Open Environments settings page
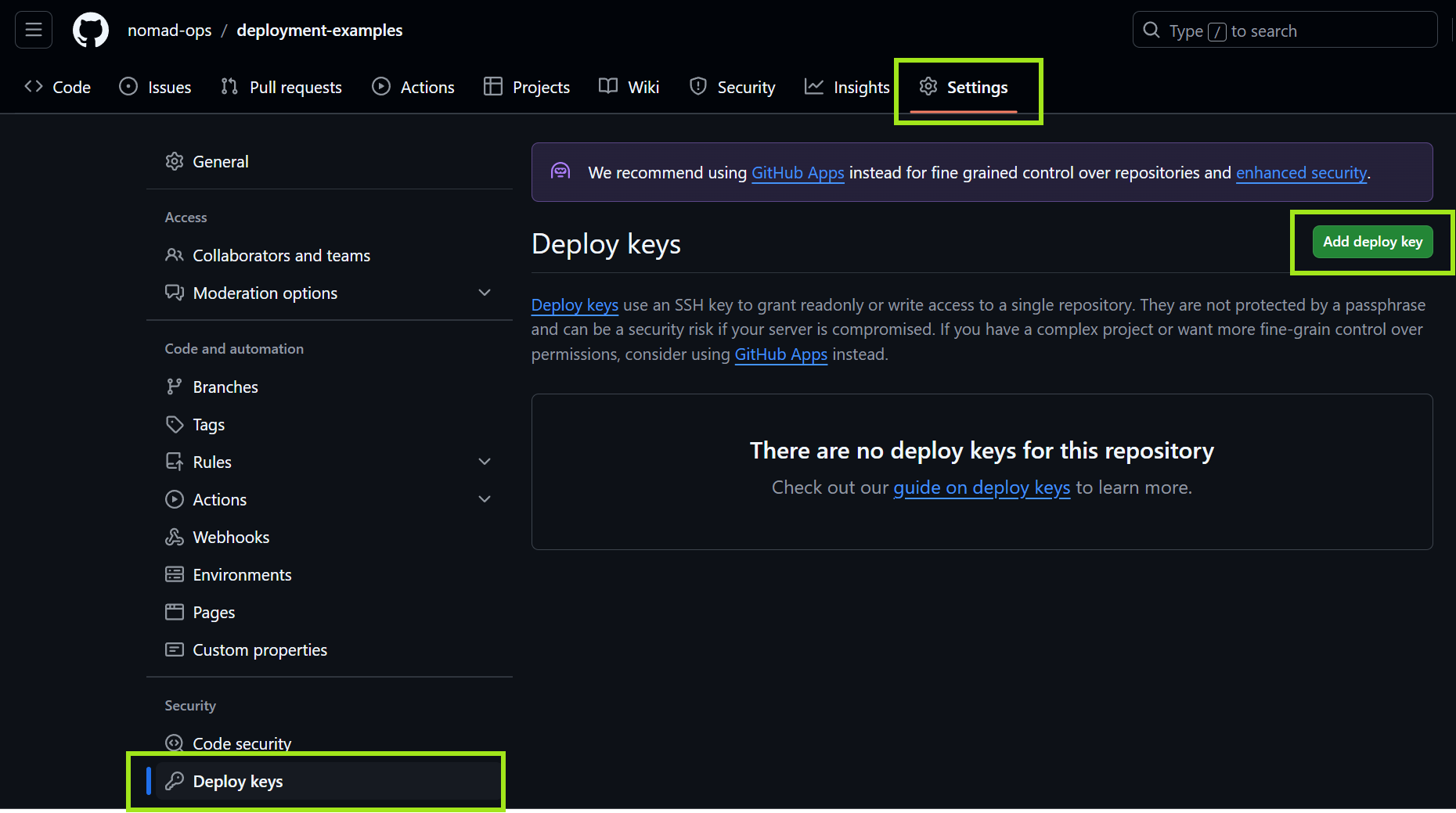1456x813 pixels. 329,574
